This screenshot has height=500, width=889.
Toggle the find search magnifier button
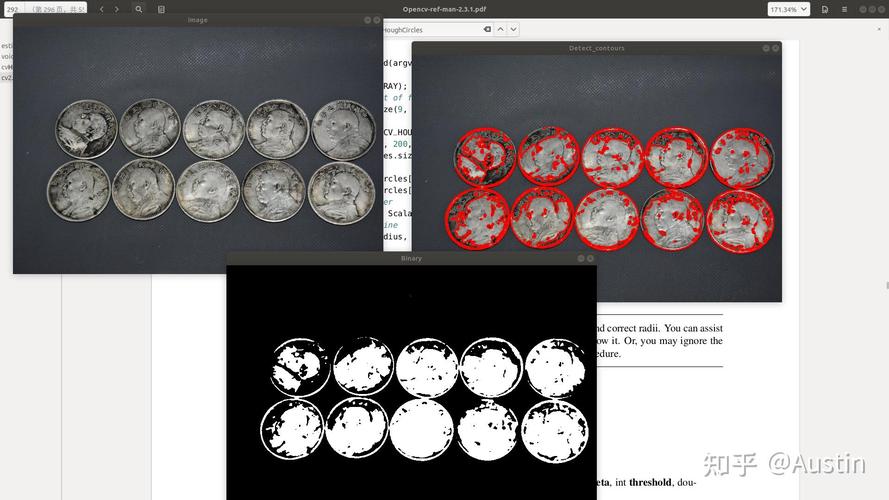click(x=139, y=9)
